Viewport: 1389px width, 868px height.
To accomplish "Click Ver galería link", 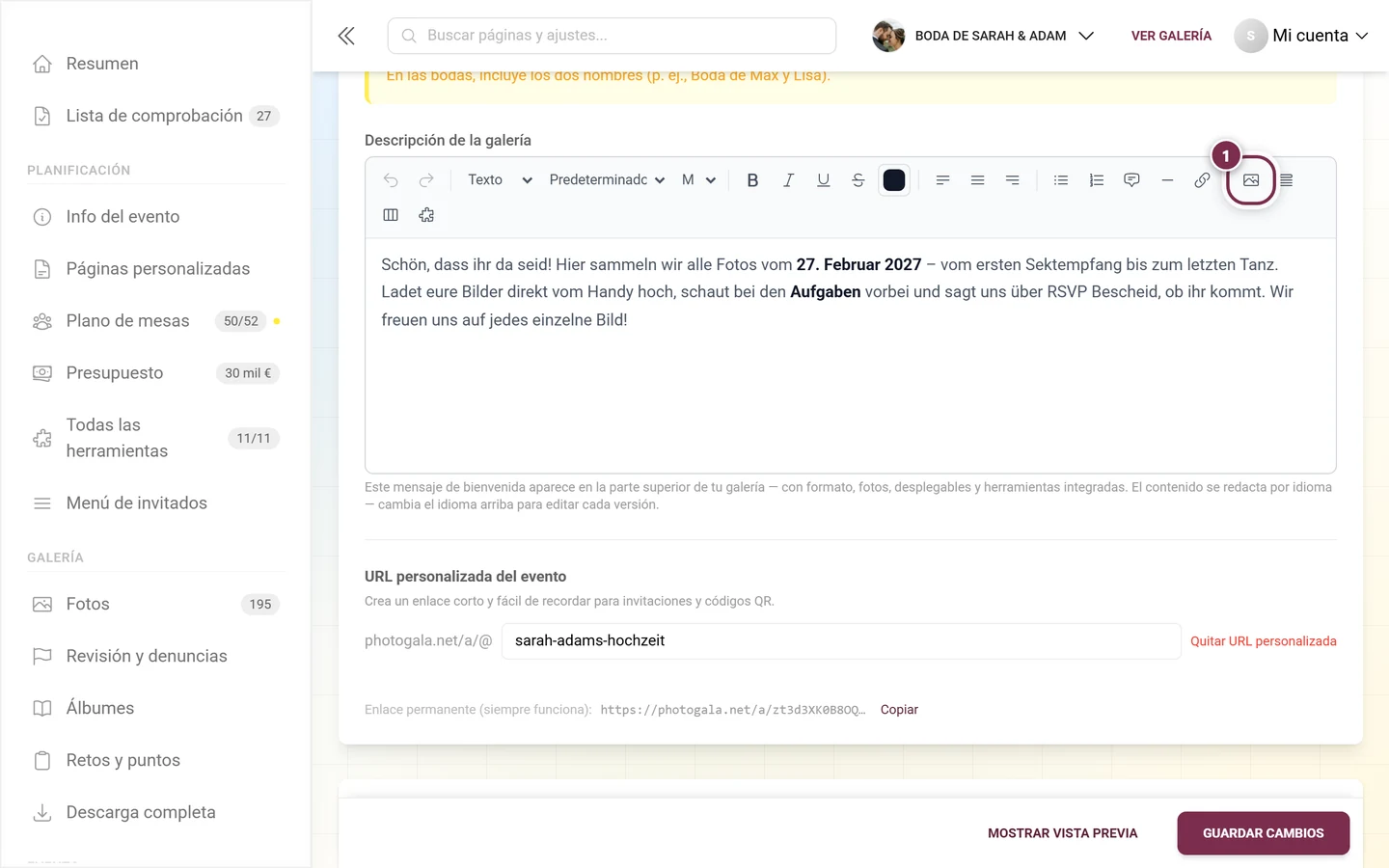I will [1171, 36].
